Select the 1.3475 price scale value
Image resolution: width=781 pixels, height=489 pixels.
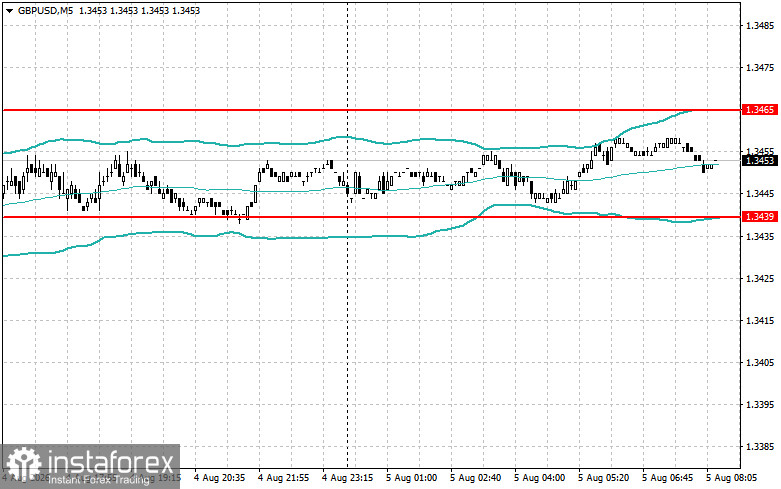(x=760, y=67)
